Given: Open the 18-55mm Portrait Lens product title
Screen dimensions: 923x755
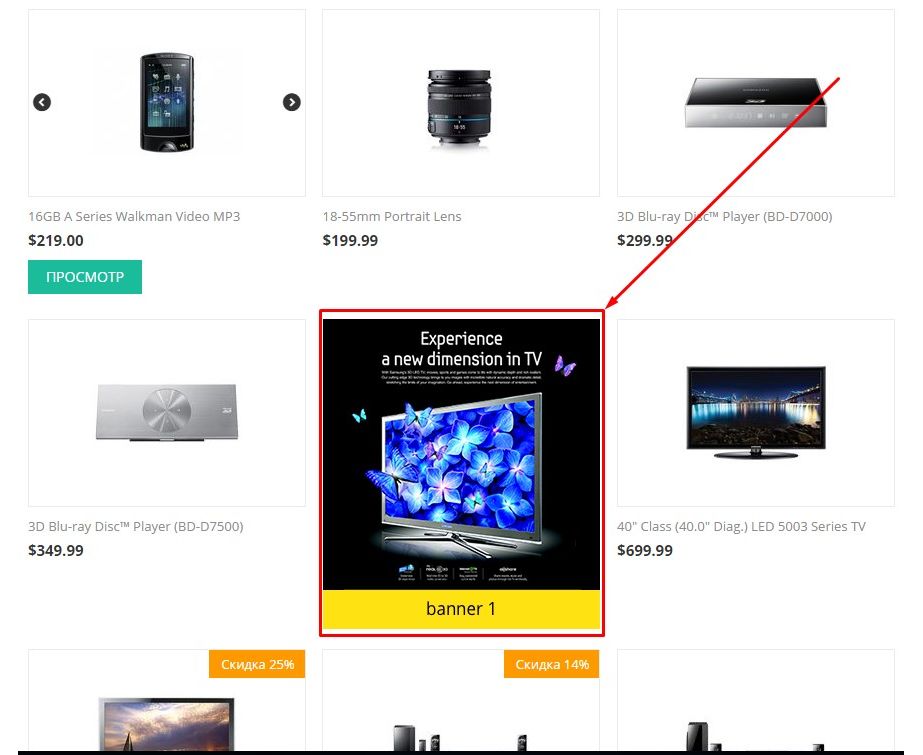Looking at the screenshot, I should click(392, 217).
